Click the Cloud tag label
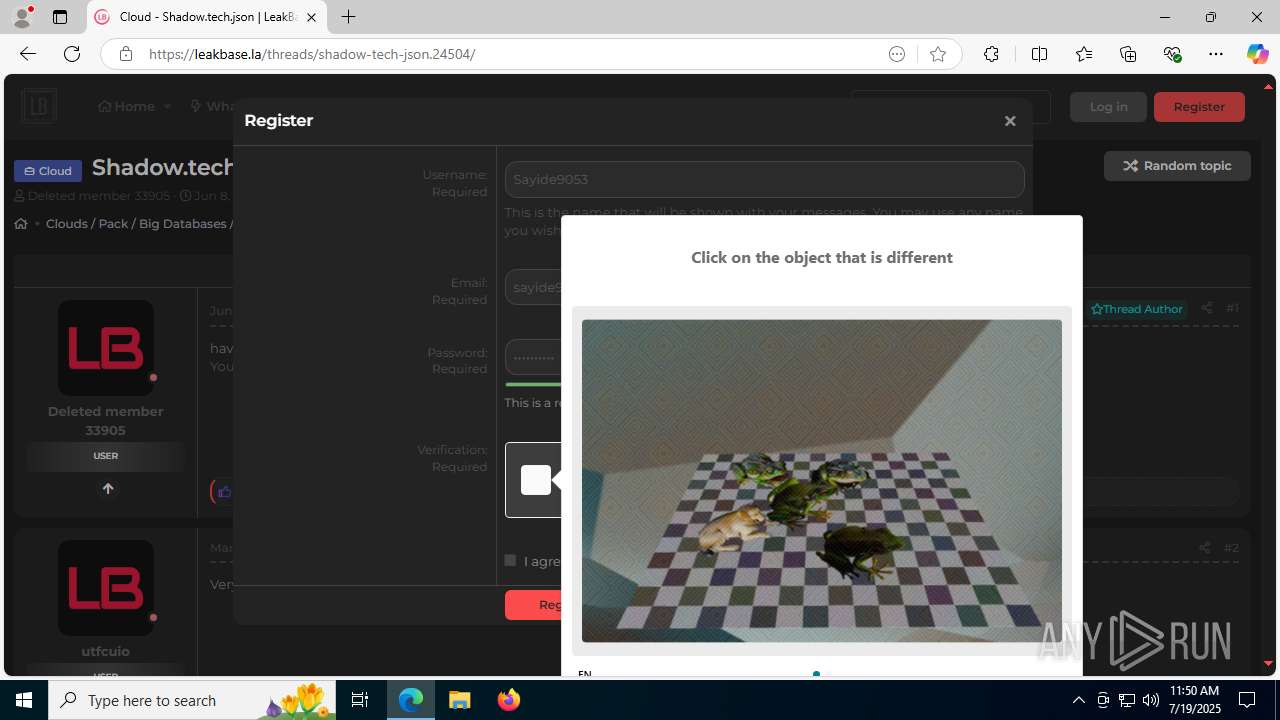 (48, 171)
